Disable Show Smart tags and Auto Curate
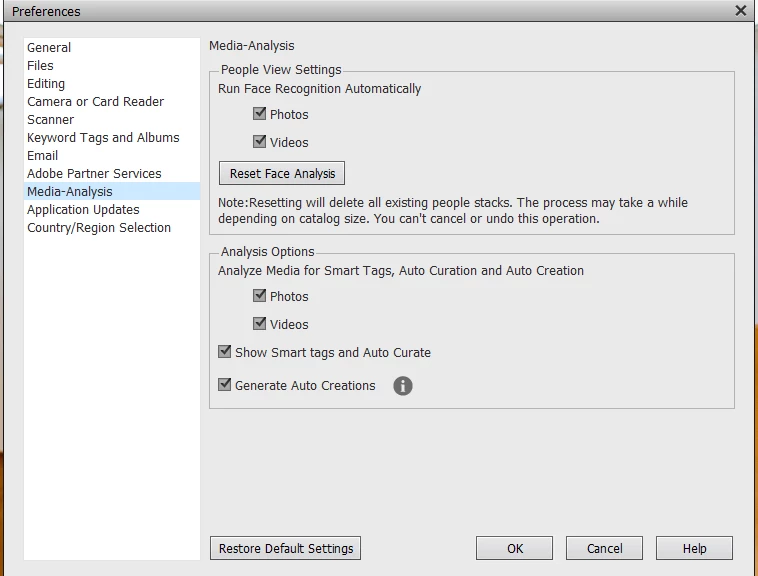Image resolution: width=758 pixels, height=576 pixels. [225, 351]
